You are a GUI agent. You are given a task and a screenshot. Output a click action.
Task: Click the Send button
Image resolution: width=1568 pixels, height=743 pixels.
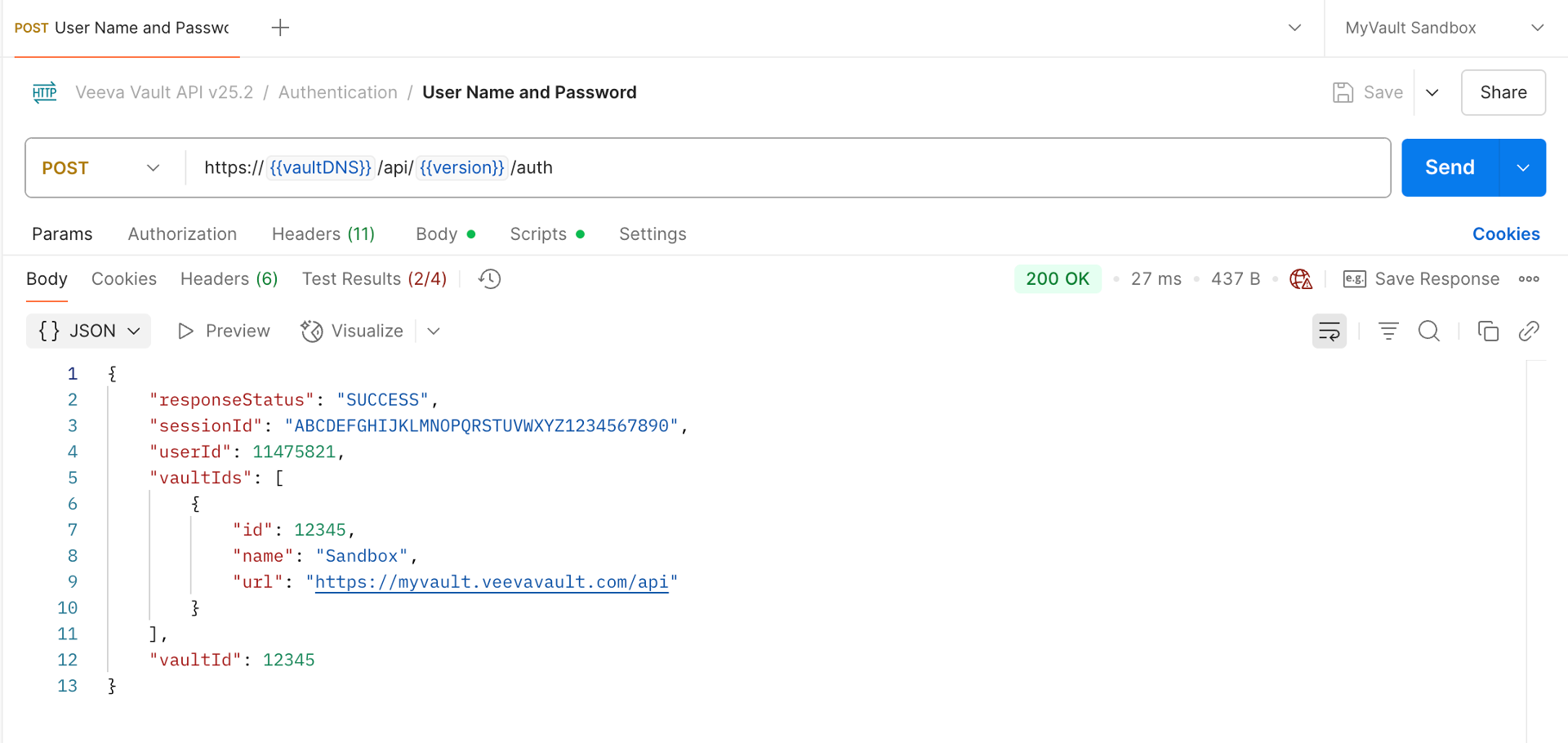point(1449,168)
